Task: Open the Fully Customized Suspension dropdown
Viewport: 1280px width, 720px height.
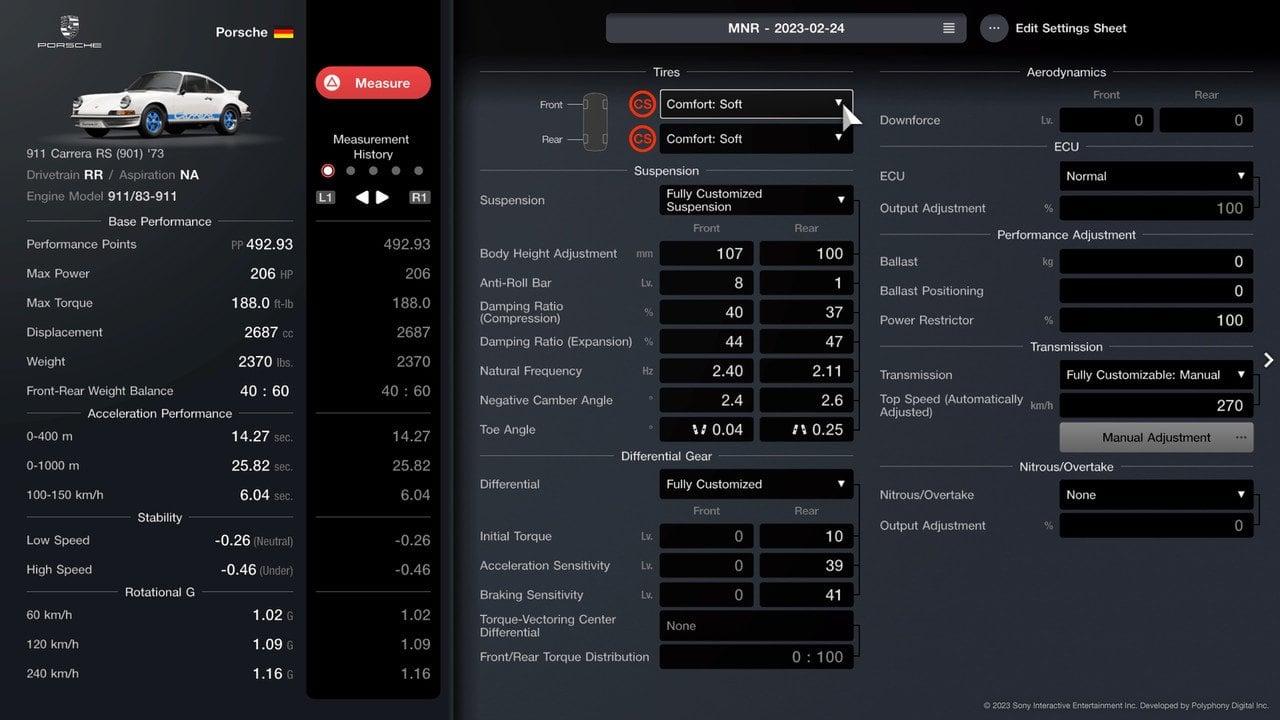Action: click(756, 200)
